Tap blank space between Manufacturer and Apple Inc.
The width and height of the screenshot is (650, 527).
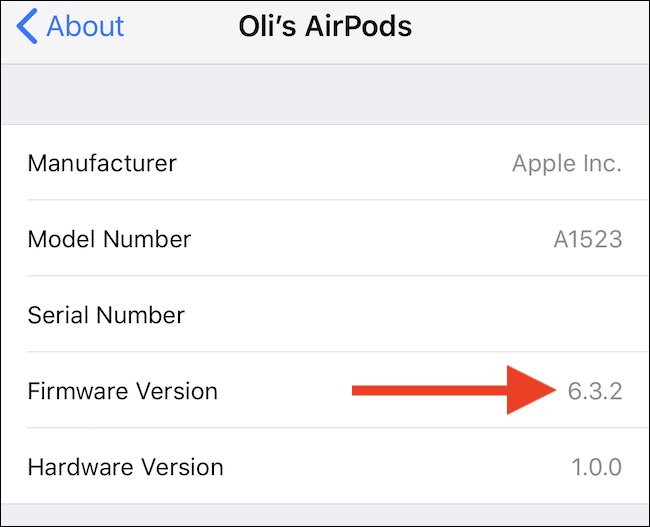[x=340, y=163]
